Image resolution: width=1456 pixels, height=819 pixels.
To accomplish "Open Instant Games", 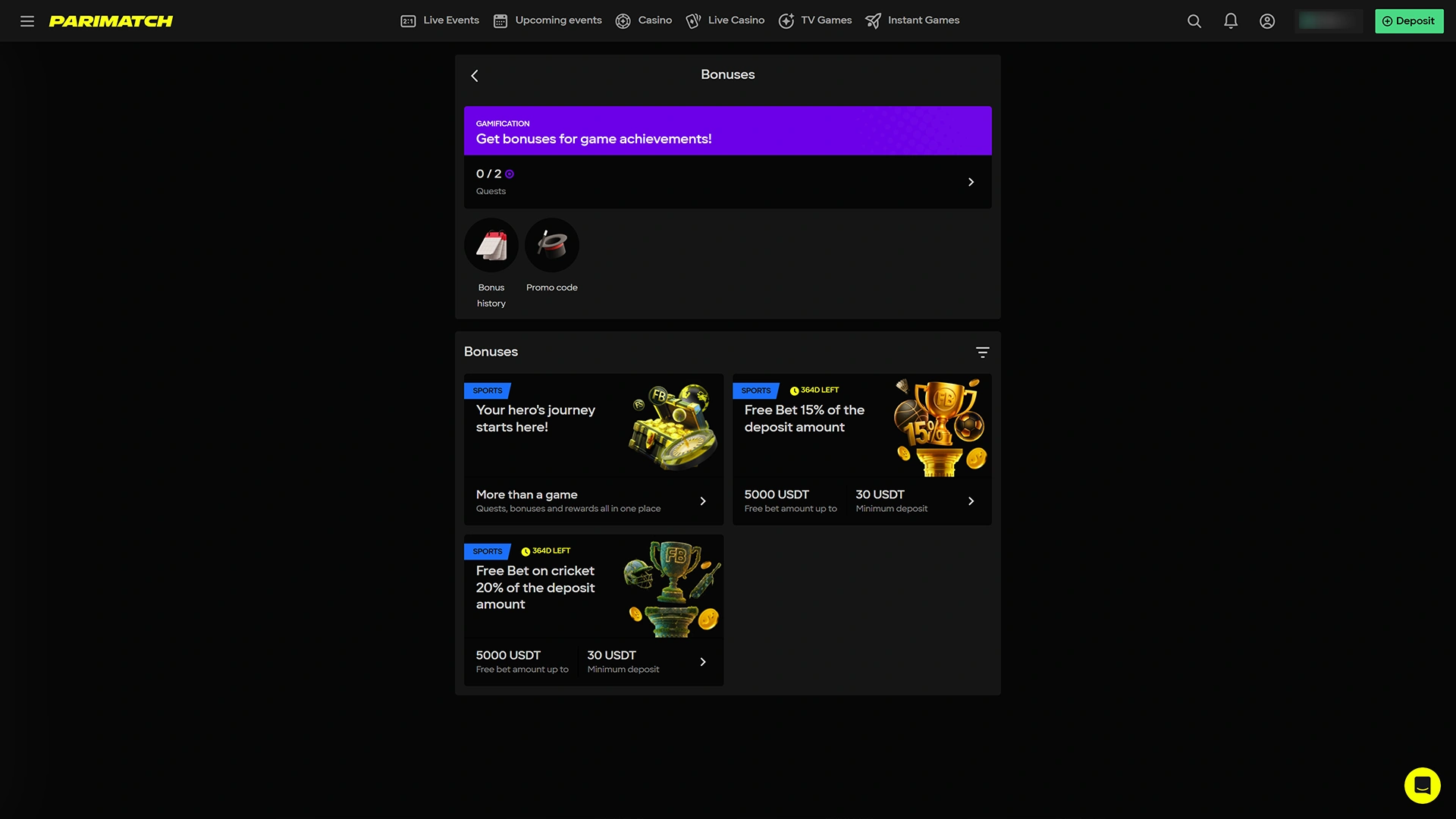I will pyautogui.click(x=912, y=20).
